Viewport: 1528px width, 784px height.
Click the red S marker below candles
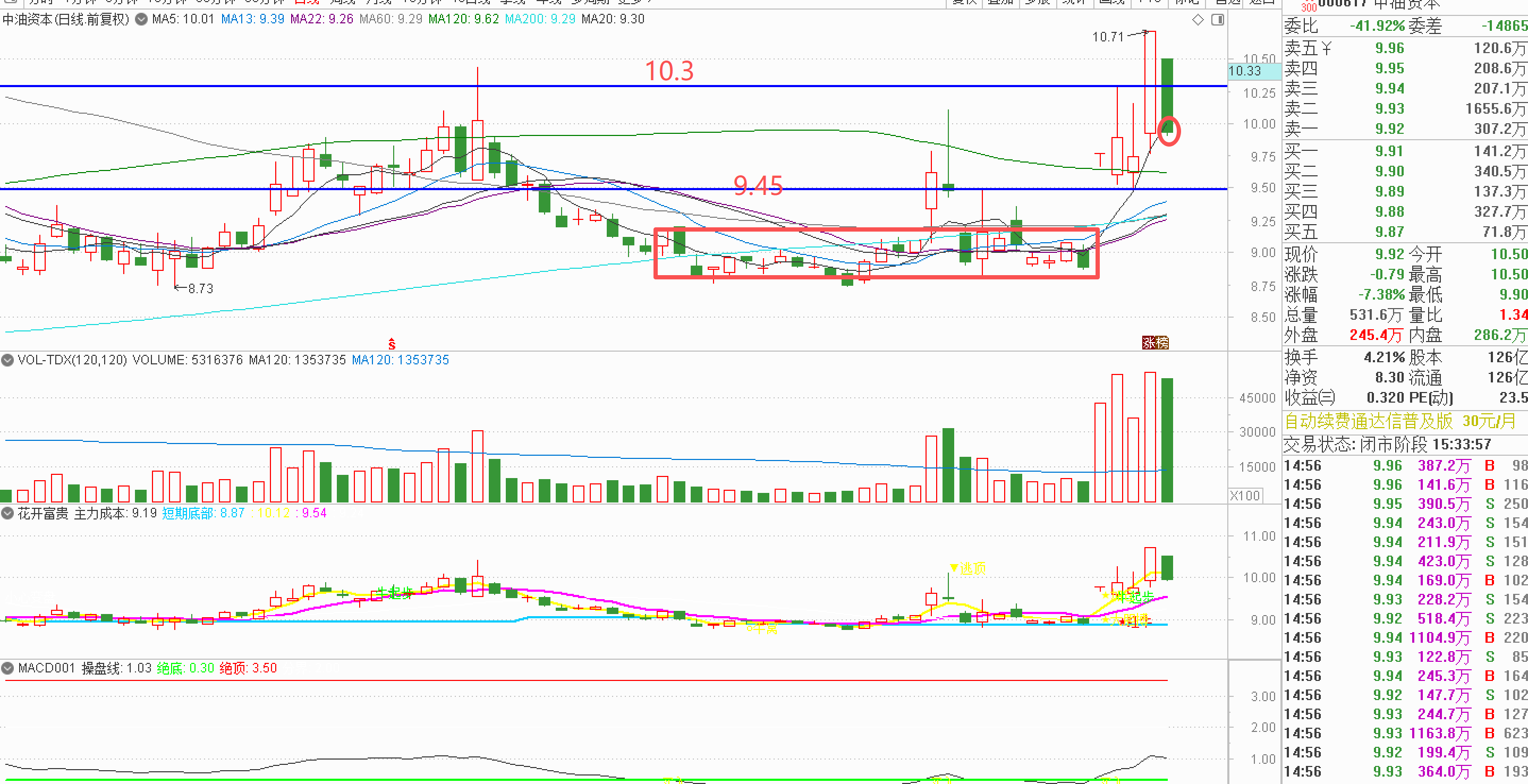pos(392,344)
